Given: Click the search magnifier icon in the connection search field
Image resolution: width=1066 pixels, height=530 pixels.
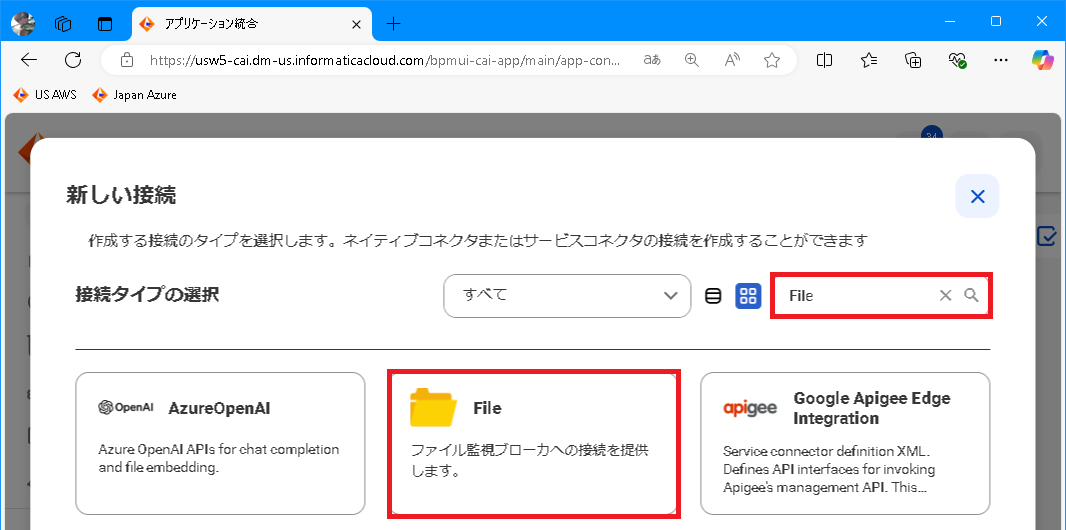Looking at the screenshot, I should [x=972, y=295].
